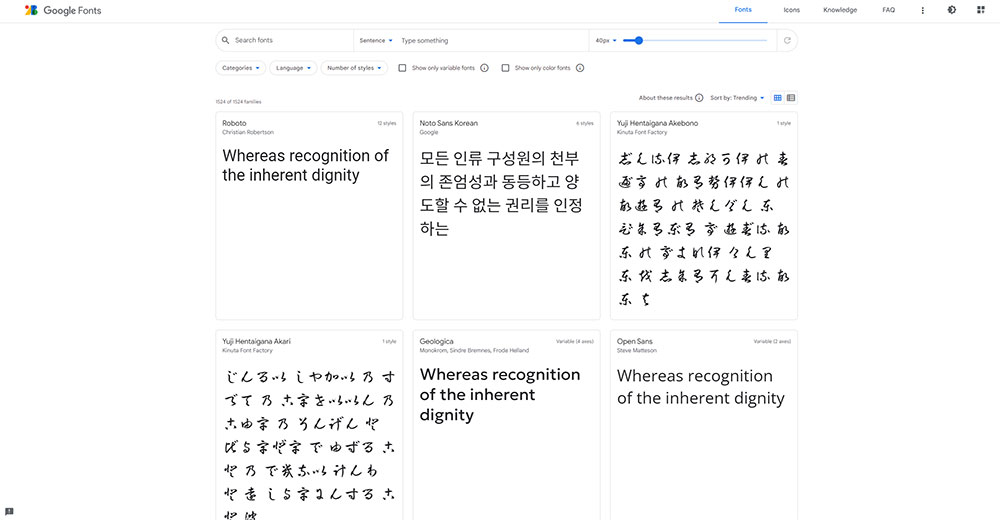Select the Knowledge tab

click(x=840, y=10)
